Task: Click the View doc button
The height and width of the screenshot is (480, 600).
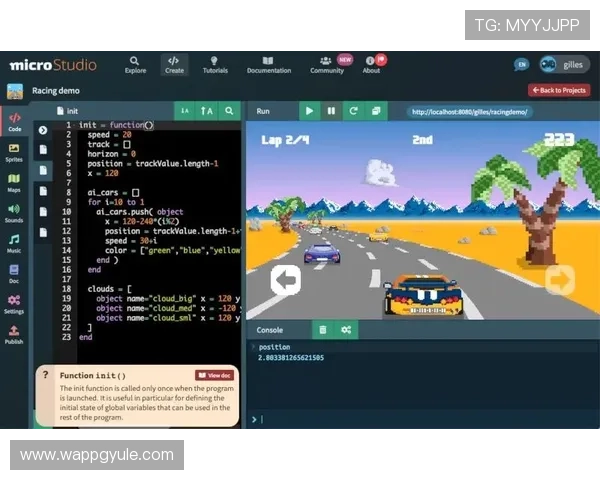Action: click(x=214, y=375)
